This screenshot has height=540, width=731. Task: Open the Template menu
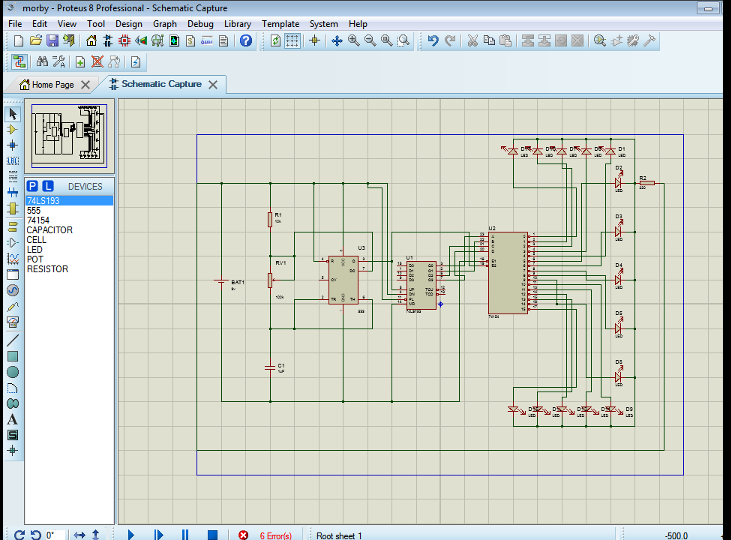(x=280, y=23)
